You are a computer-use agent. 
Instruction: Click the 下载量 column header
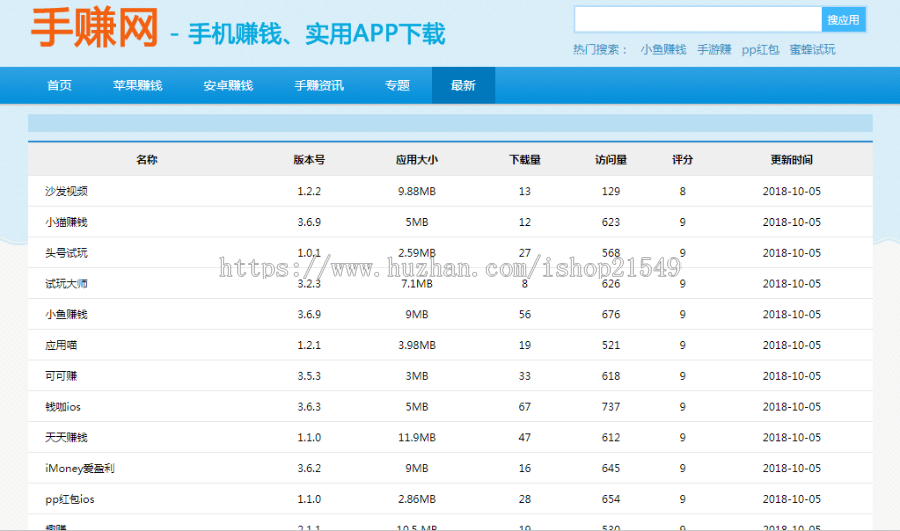(x=525, y=160)
